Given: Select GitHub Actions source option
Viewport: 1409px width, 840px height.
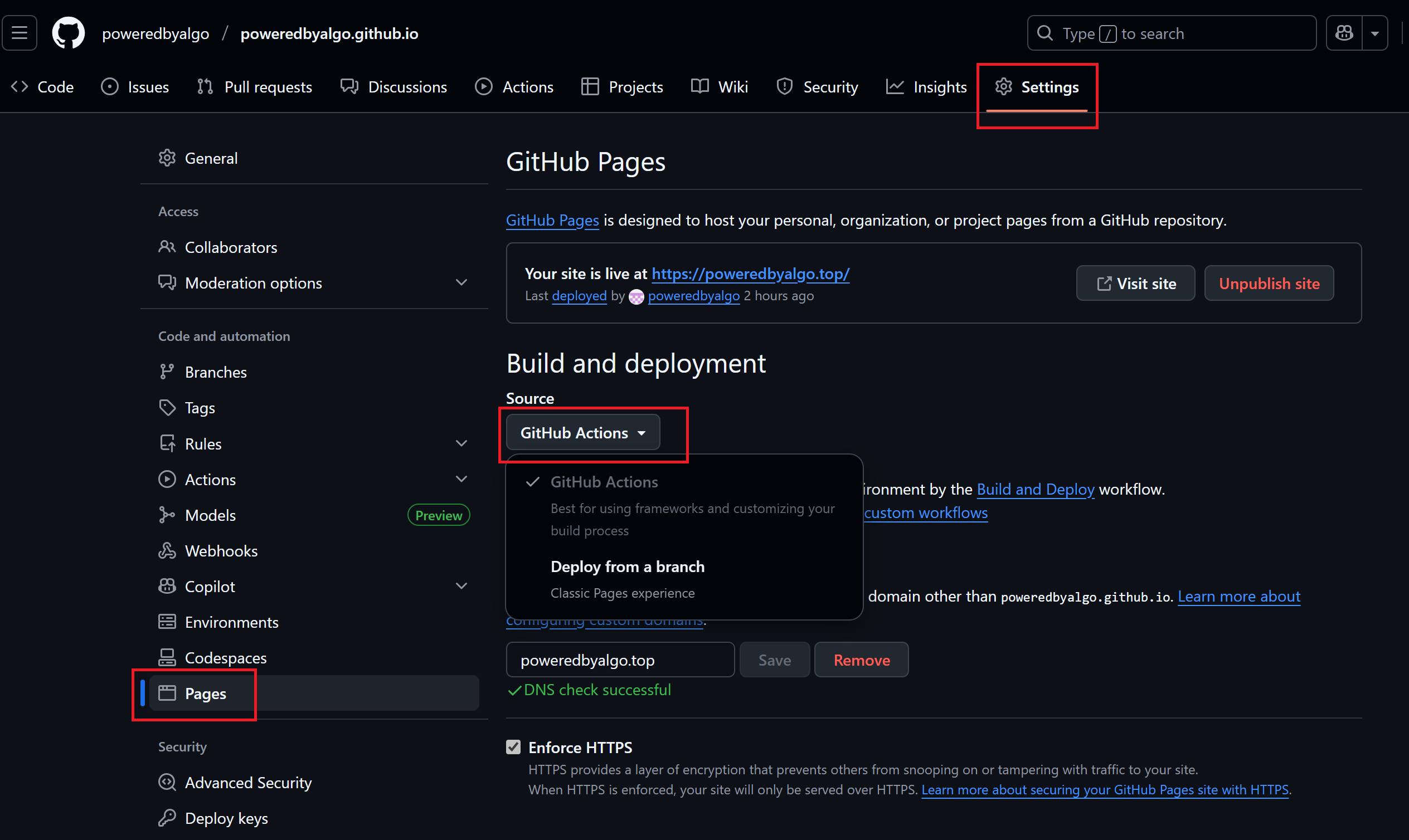Looking at the screenshot, I should click(x=604, y=482).
